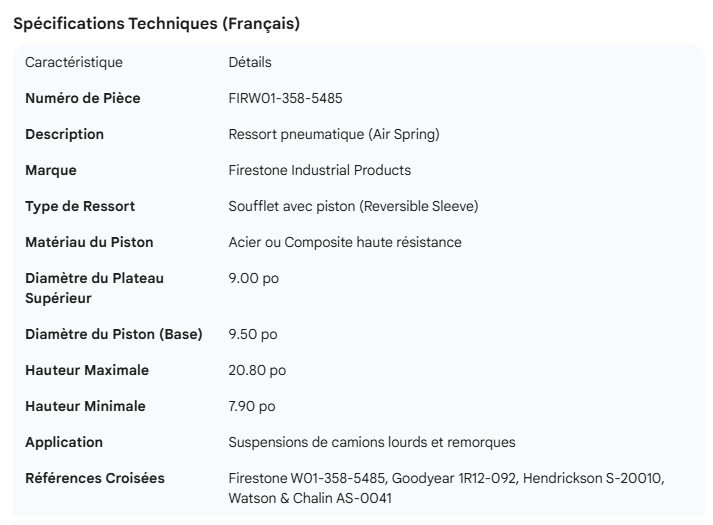Click the Diamètre du Plateau Supérieur label
The width and height of the screenshot is (713, 525).
(x=94, y=288)
